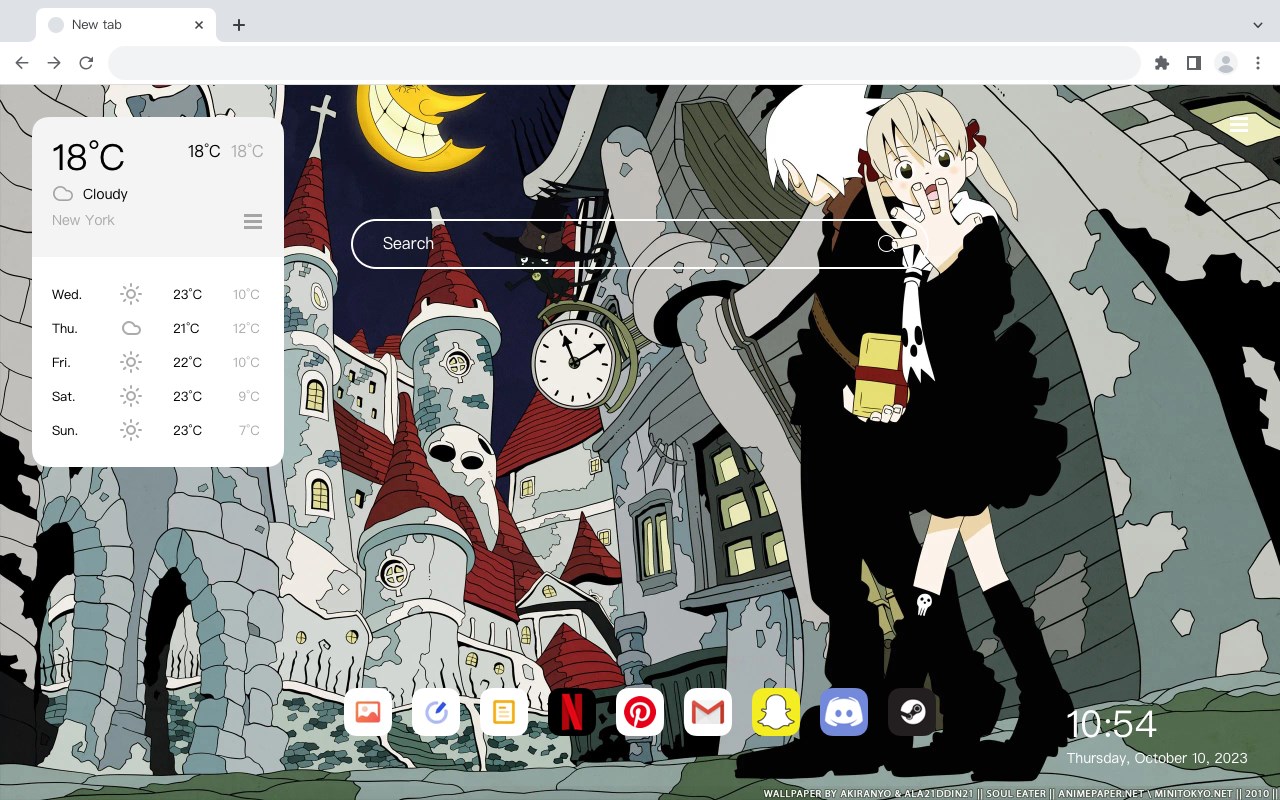
Task: Click the large 18°C current temperature
Action: click(88, 156)
